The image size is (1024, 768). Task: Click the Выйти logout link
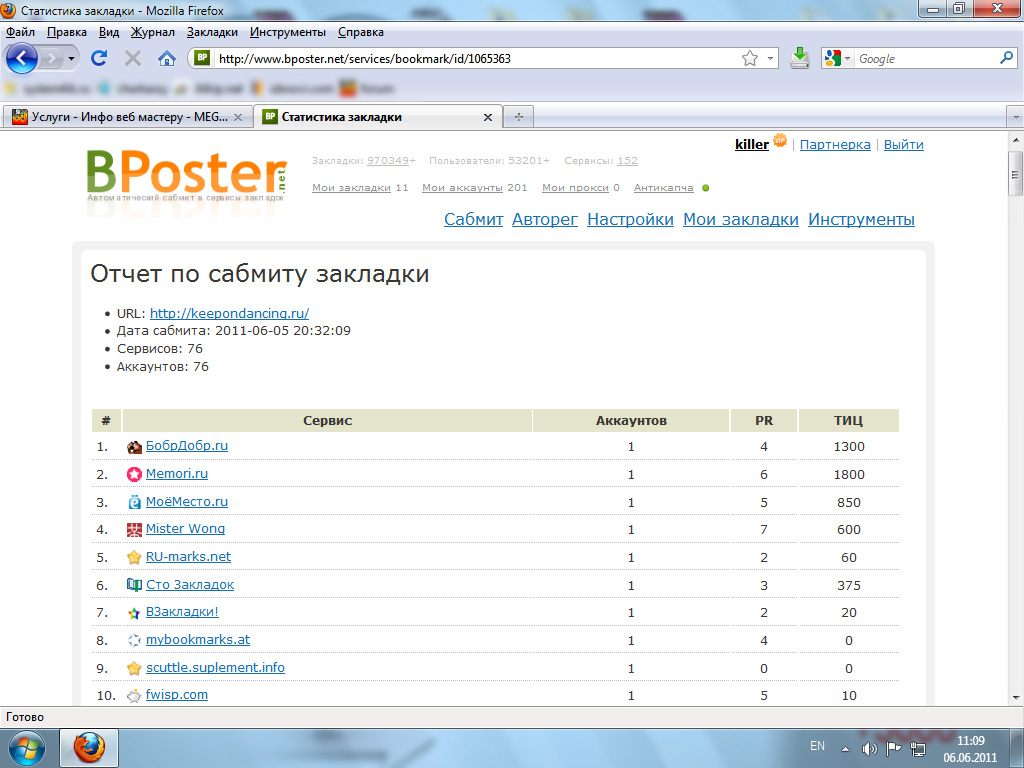pos(903,144)
